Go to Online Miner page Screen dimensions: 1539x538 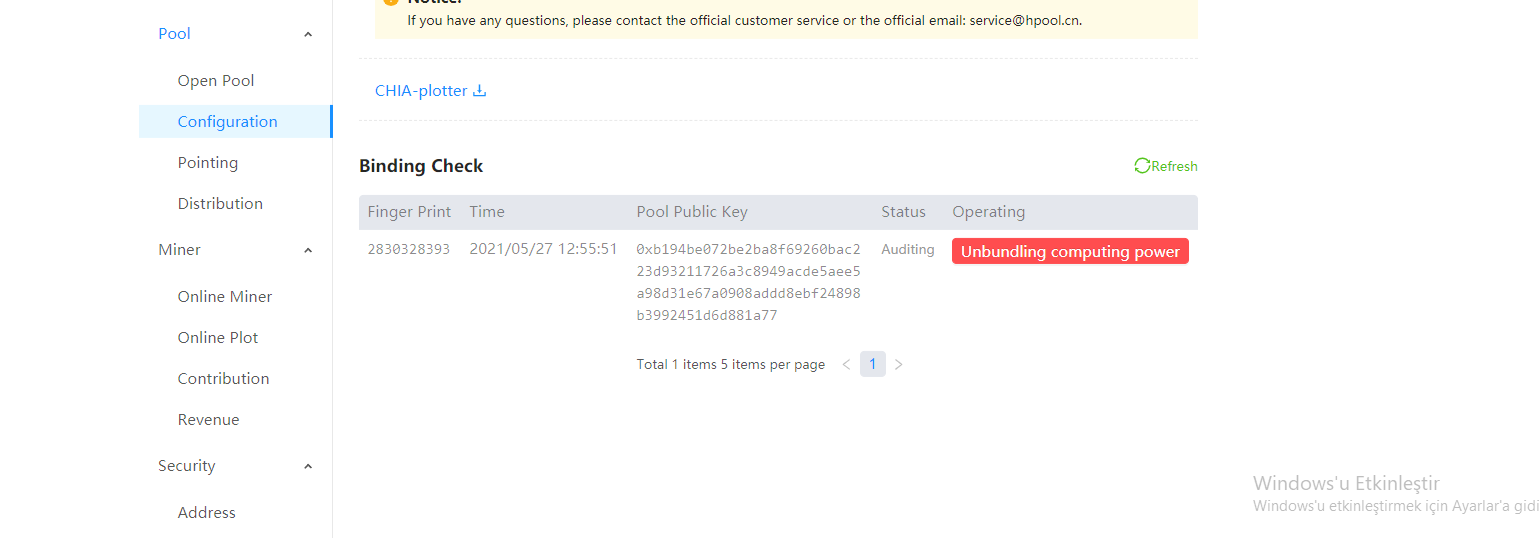click(225, 297)
